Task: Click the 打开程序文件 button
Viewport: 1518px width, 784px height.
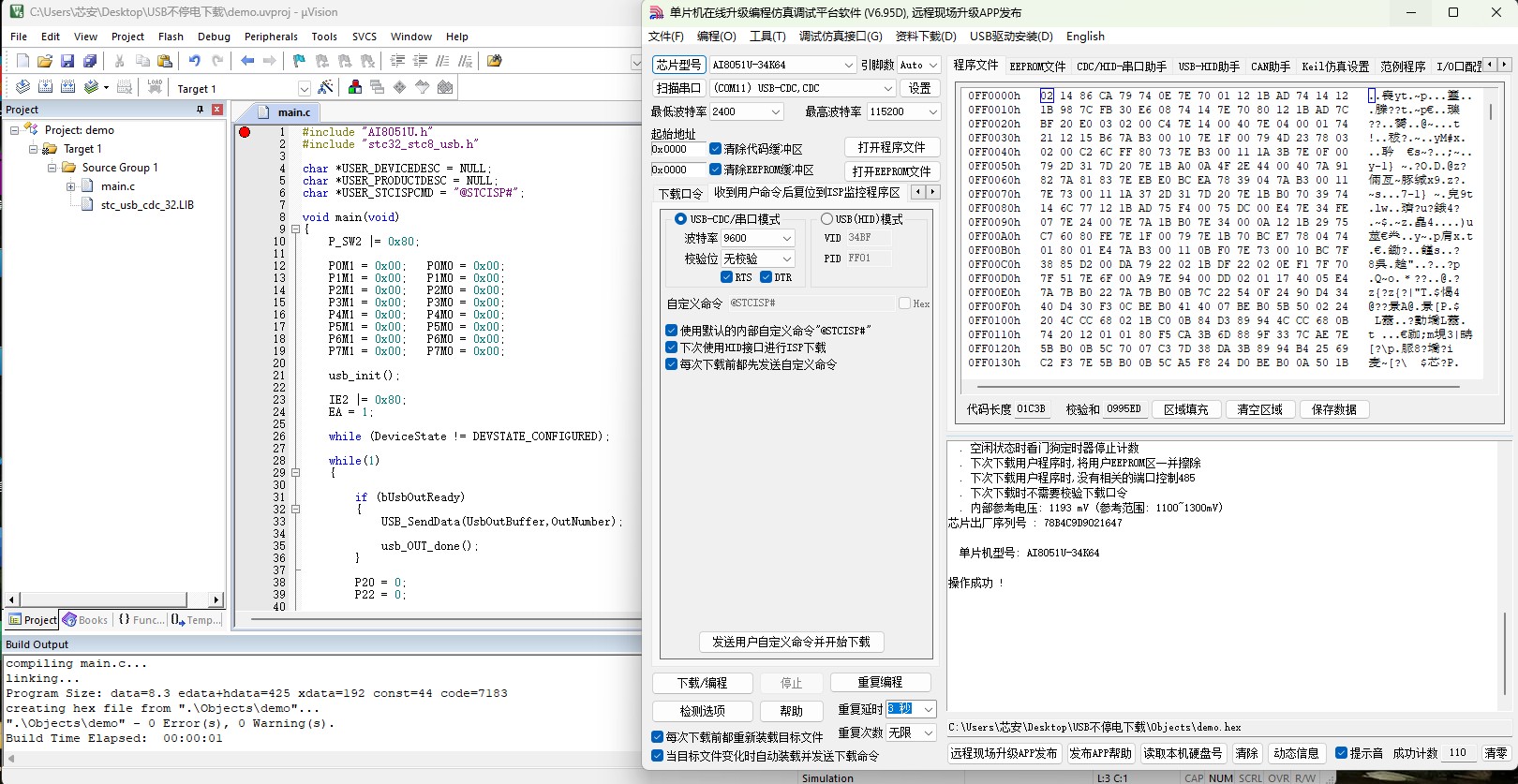Action: click(891, 148)
